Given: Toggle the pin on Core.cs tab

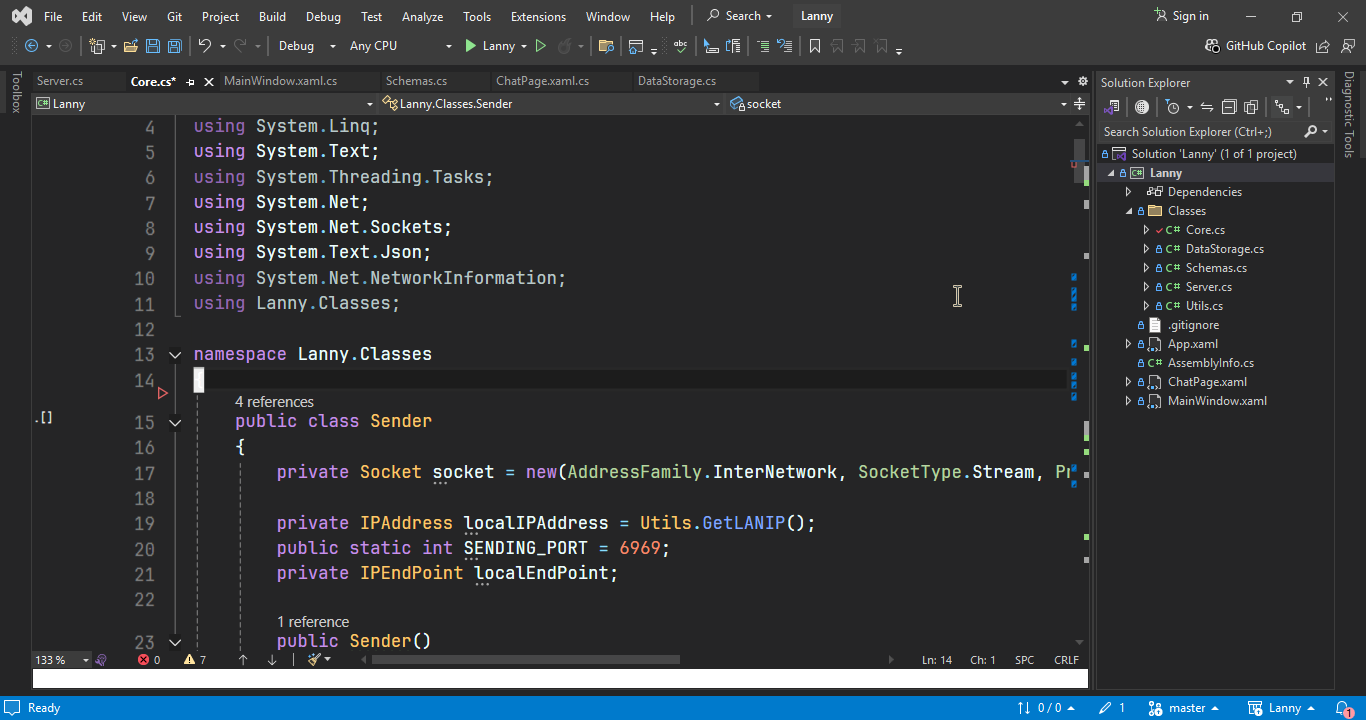Looking at the screenshot, I should (x=190, y=82).
